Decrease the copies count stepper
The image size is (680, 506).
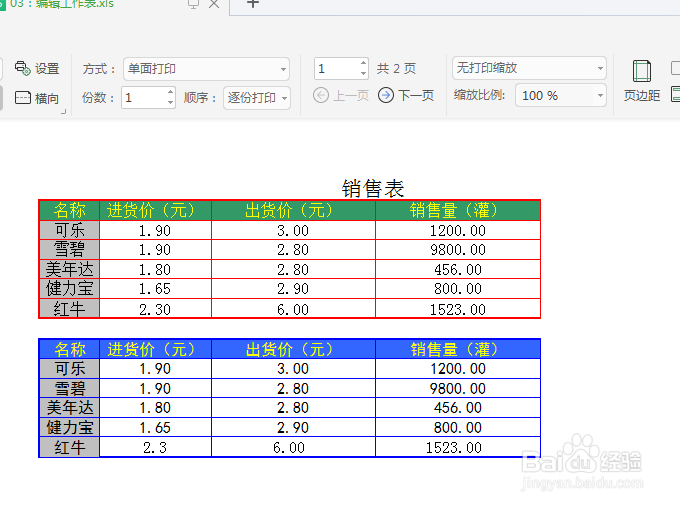point(170,103)
